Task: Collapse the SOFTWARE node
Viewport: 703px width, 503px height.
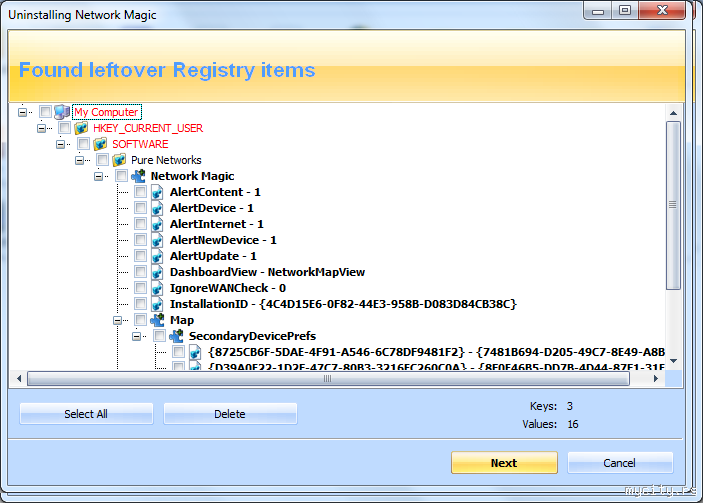Action: [x=61, y=144]
